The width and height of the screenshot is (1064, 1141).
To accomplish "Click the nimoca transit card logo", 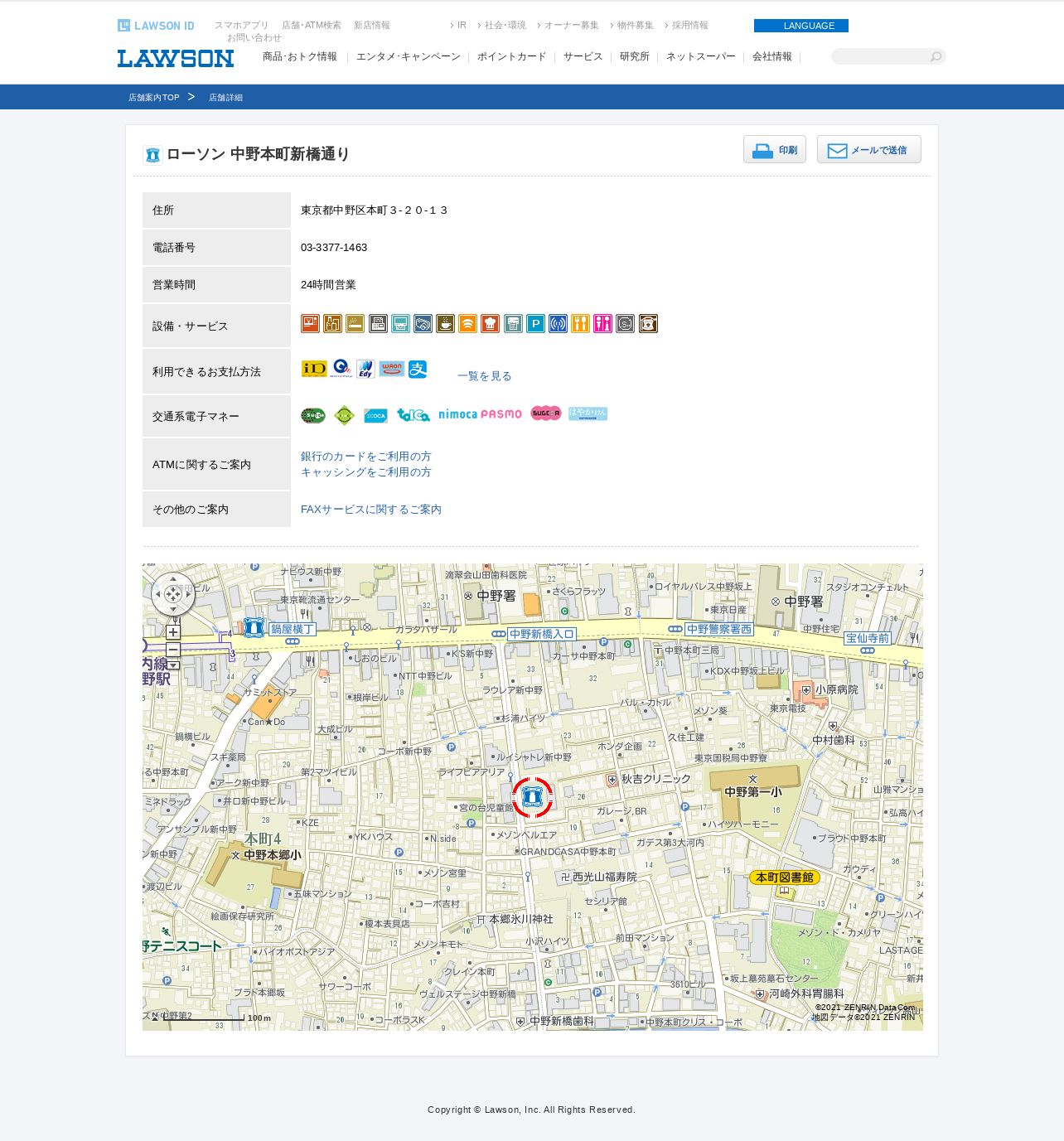I will click(457, 414).
